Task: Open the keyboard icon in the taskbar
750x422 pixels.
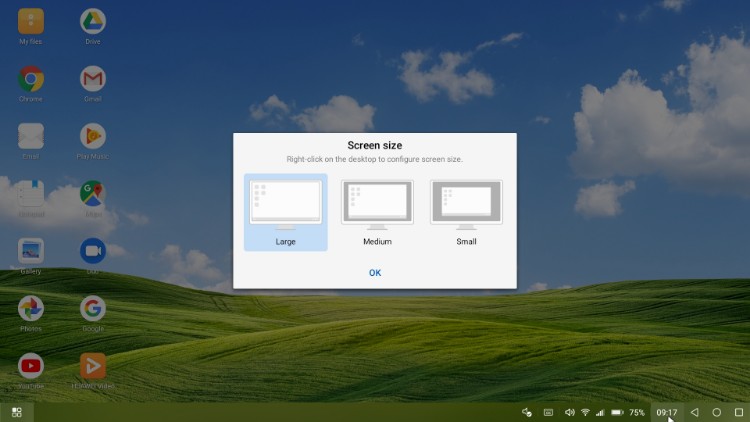Action: click(548, 412)
